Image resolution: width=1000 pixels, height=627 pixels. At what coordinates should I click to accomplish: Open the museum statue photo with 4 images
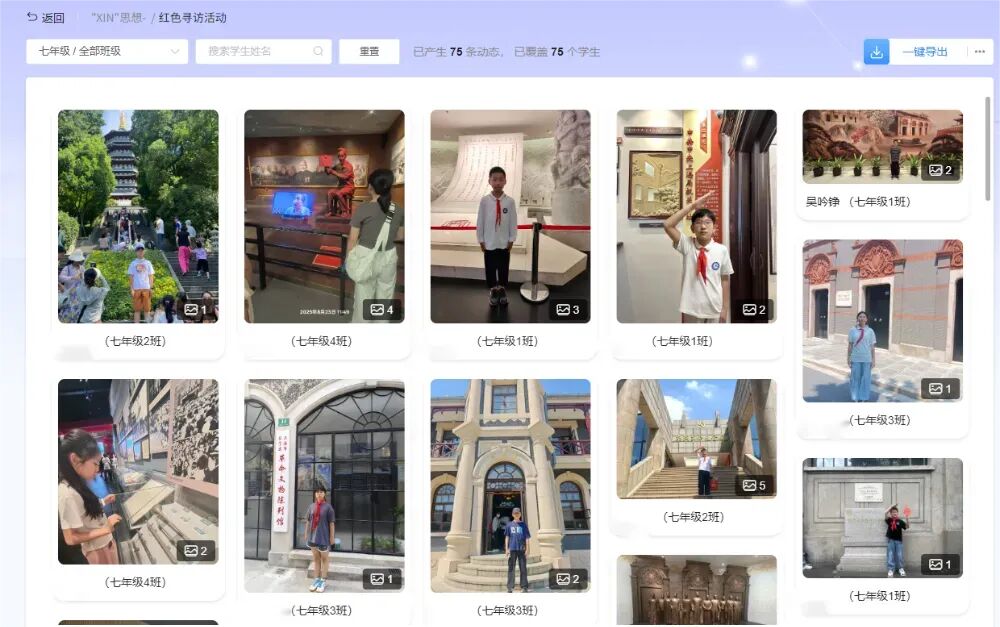(x=325, y=216)
